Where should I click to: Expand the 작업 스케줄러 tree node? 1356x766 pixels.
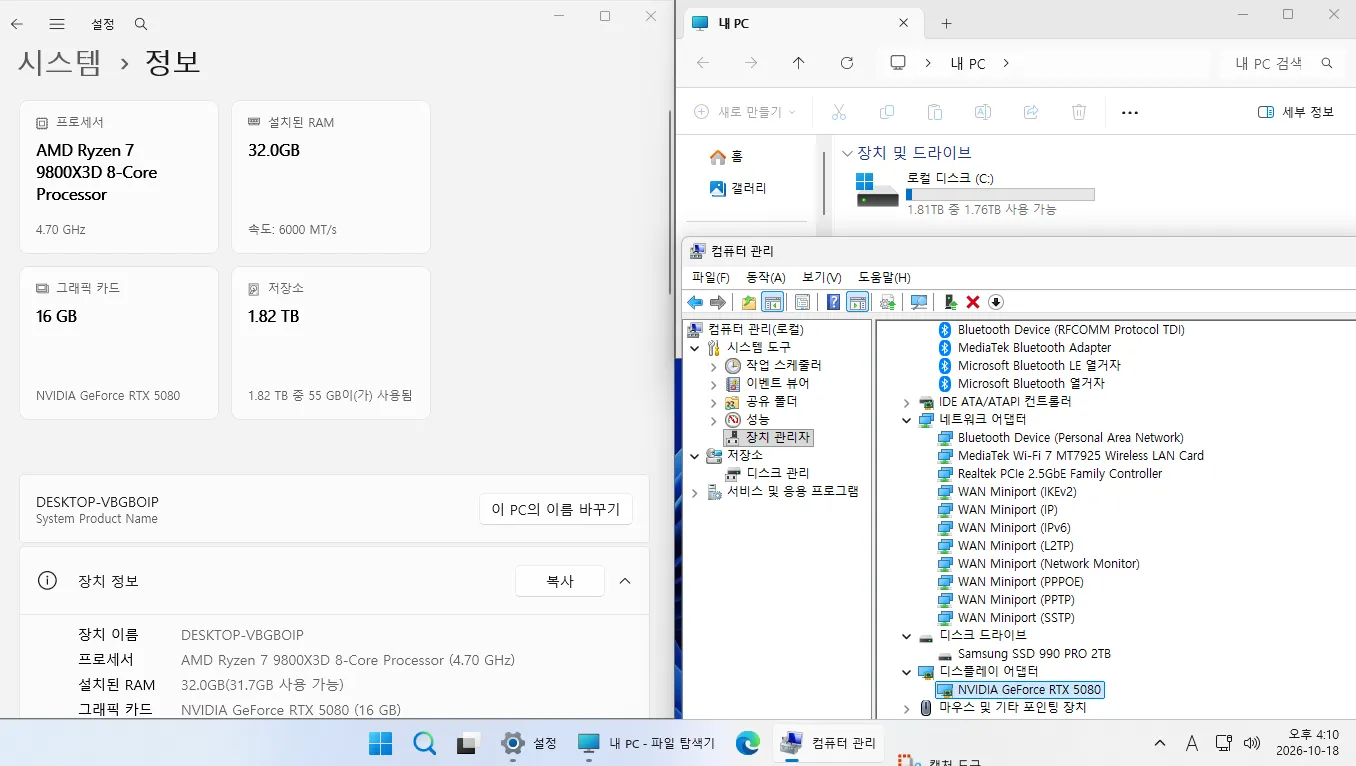(x=713, y=366)
